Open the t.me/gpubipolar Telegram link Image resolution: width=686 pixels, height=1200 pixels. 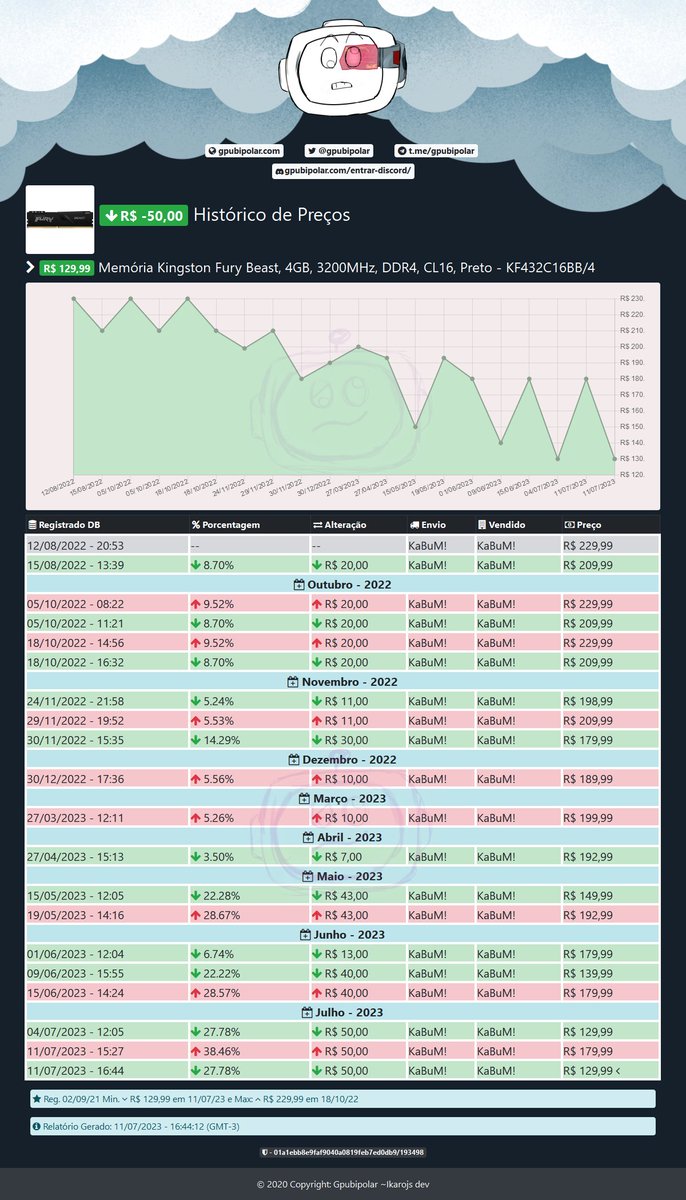click(x=435, y=151)
